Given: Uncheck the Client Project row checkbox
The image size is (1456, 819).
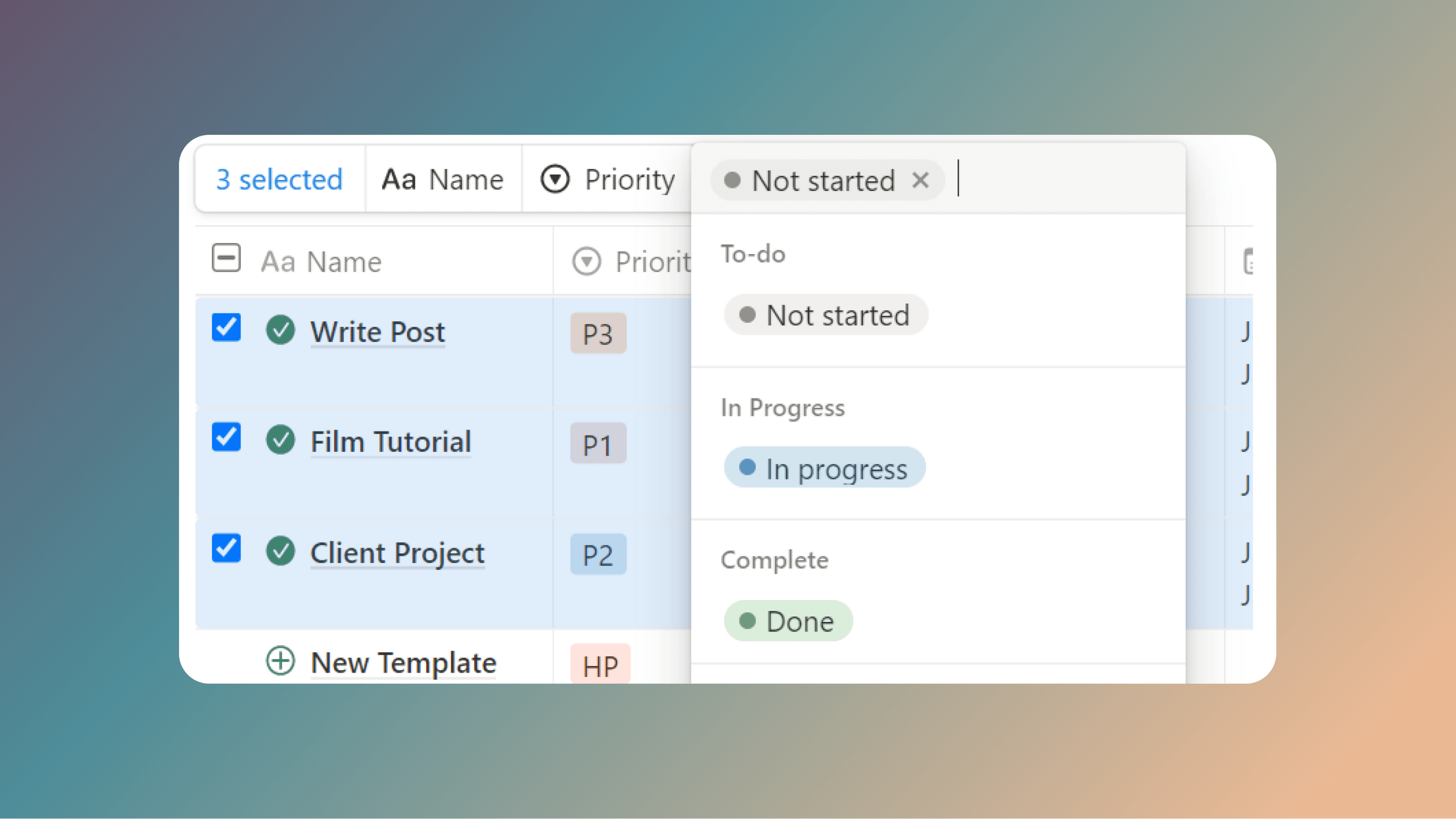Looking at the screenshot, I should (225, 547).
